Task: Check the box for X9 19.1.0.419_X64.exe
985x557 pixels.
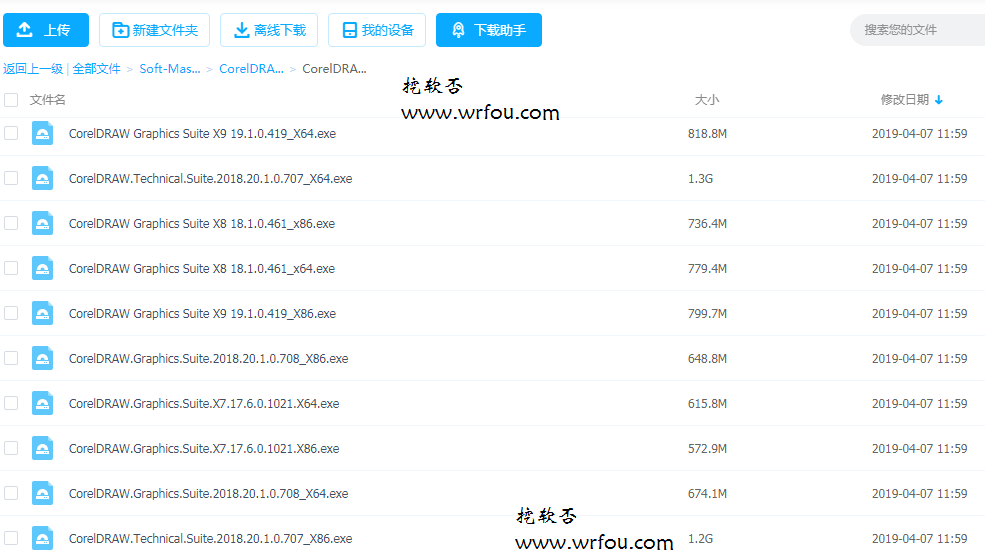Action: (x=11, y=133)
